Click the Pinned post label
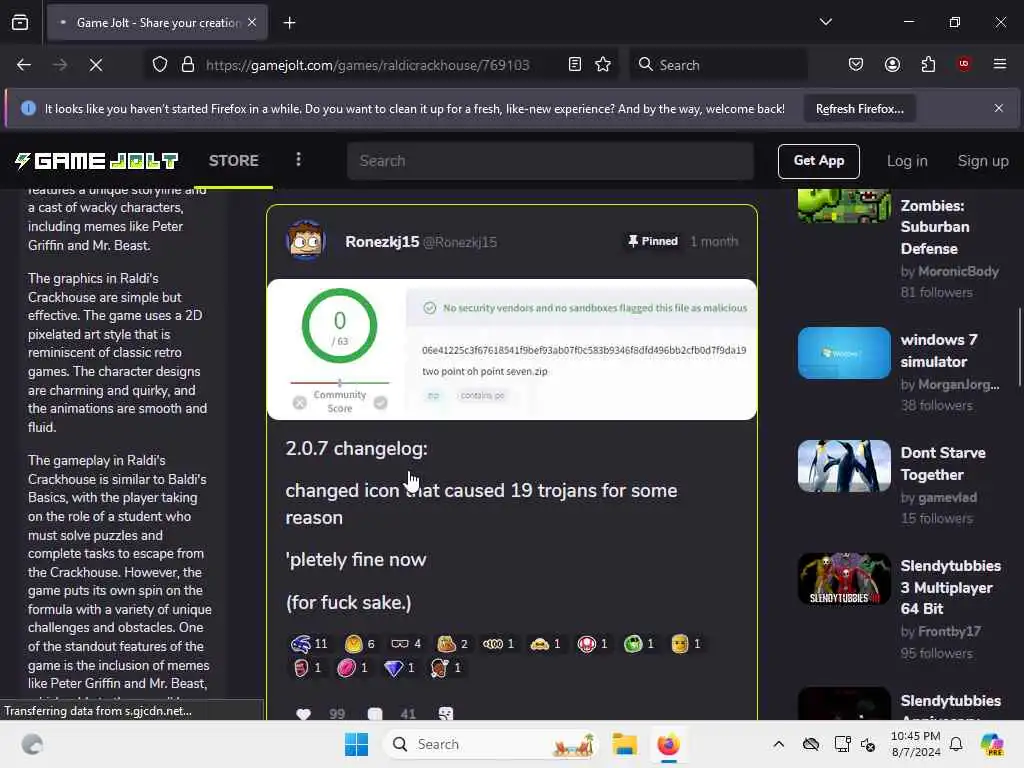The image size is (1024, 768). (652, 241)
